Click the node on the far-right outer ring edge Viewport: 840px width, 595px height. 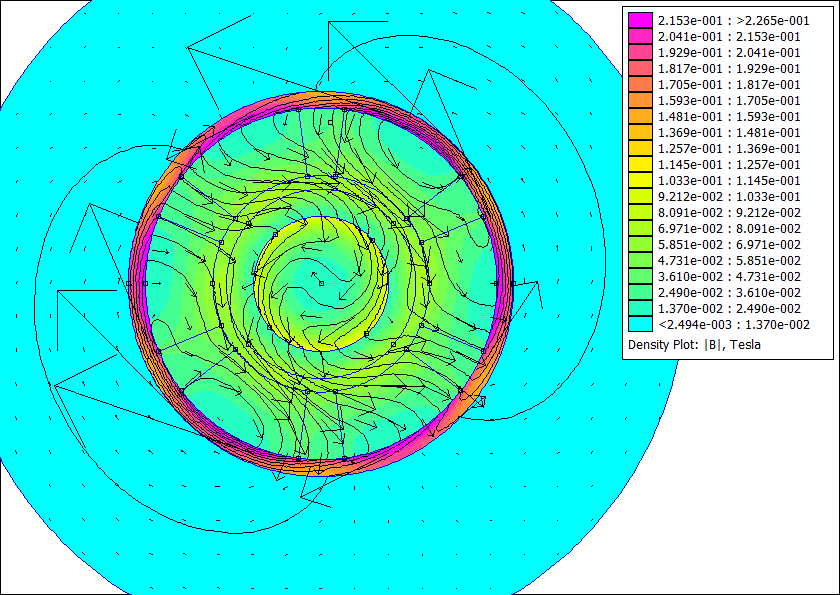[x=513, y=283]
